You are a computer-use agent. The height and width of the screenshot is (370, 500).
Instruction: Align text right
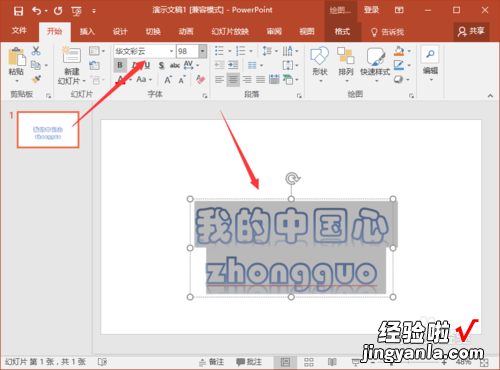pos(247,80)
